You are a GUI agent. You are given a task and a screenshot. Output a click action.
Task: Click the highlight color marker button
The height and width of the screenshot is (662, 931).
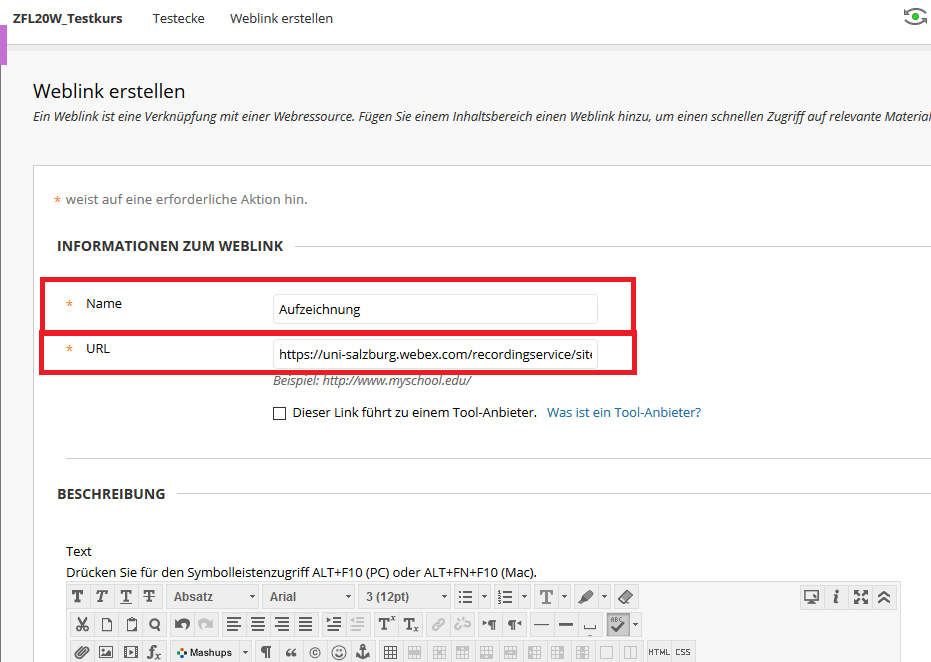click(586, 597)
